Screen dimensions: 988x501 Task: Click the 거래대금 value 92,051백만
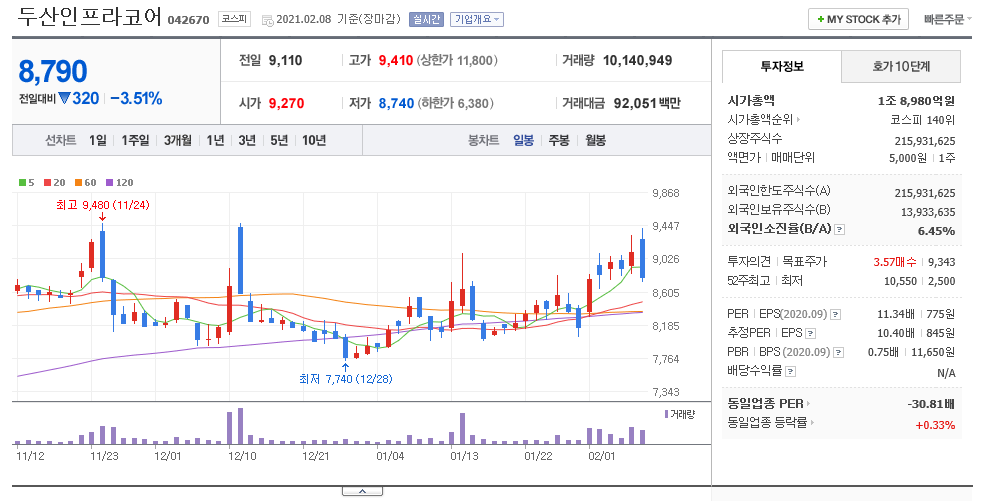pos(647,103)
